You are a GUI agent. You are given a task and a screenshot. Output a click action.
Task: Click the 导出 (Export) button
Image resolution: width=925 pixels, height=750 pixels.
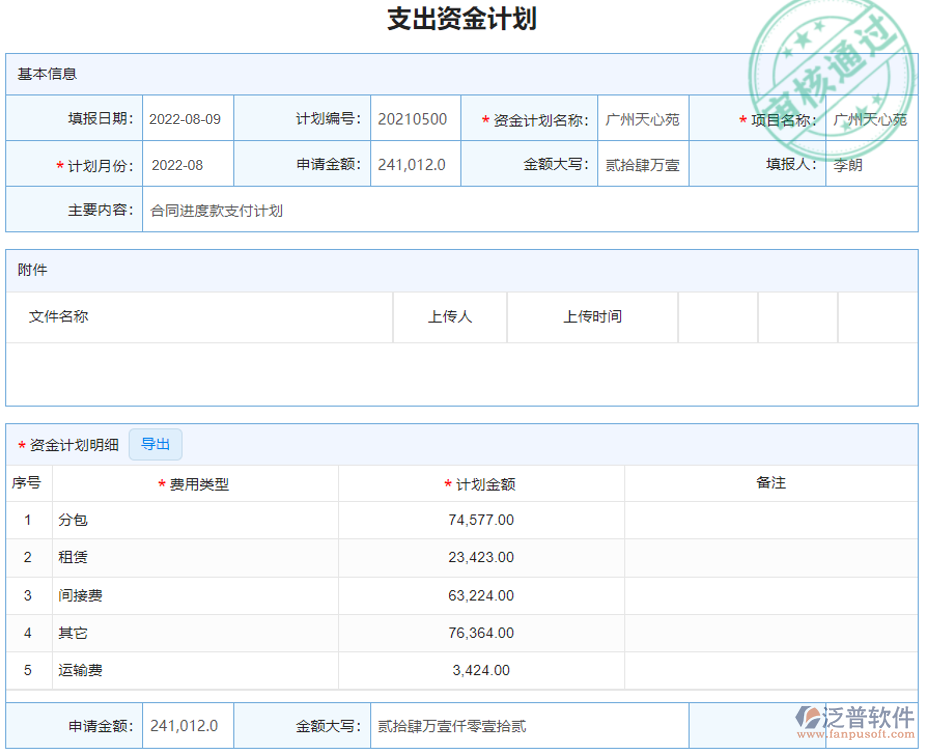point(155,444)
